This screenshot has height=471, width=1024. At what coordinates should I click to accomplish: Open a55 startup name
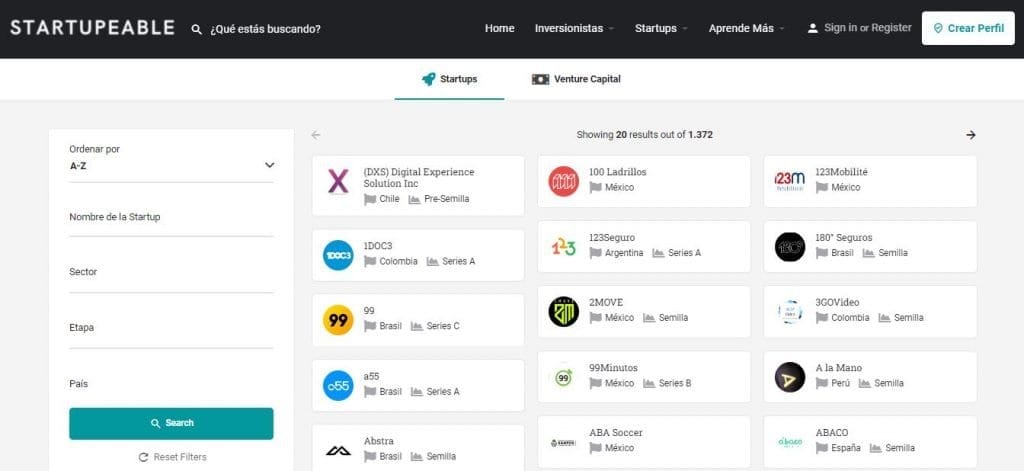click(x=372, y=376)
